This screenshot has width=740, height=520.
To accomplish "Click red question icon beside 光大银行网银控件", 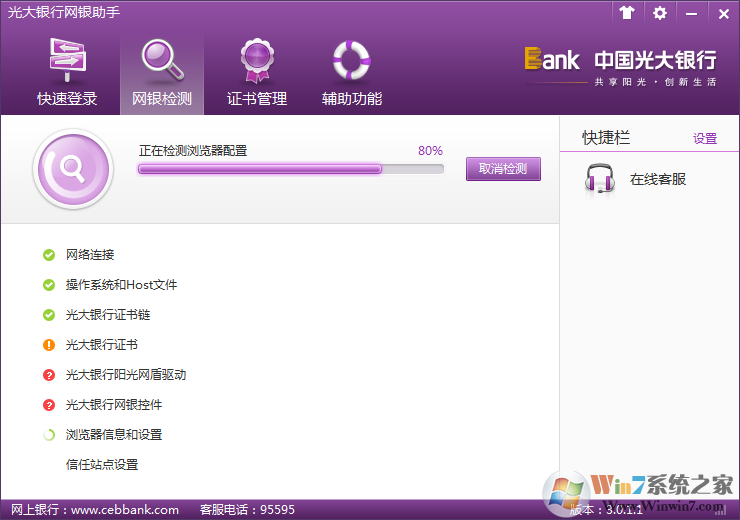I will [x=49, y=405].
